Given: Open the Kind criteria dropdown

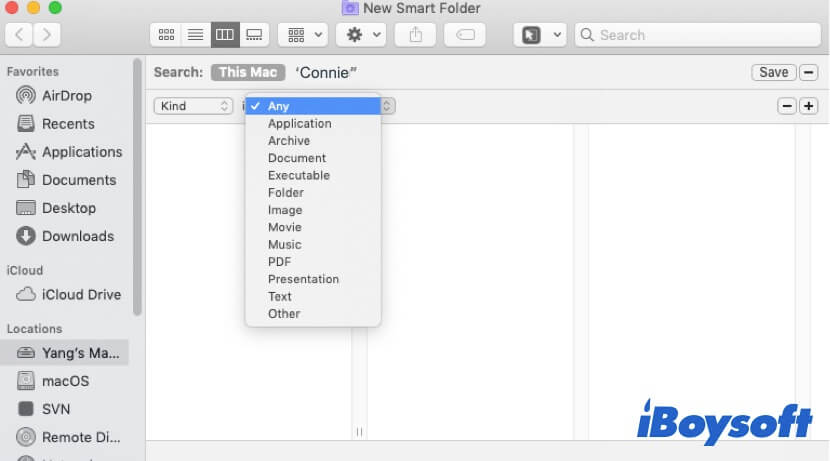Looking at the screenshot, I should [193, 106].
